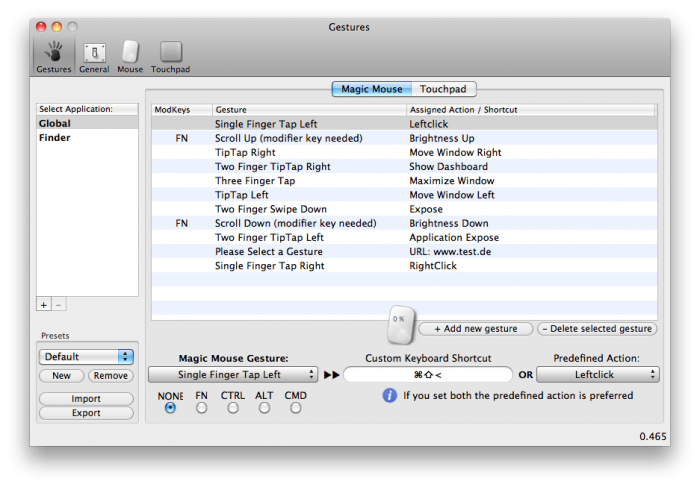Select the Two Finger TipTap Right row
The width and height of the screenshot is (700, 487).
tap(404, 166)
